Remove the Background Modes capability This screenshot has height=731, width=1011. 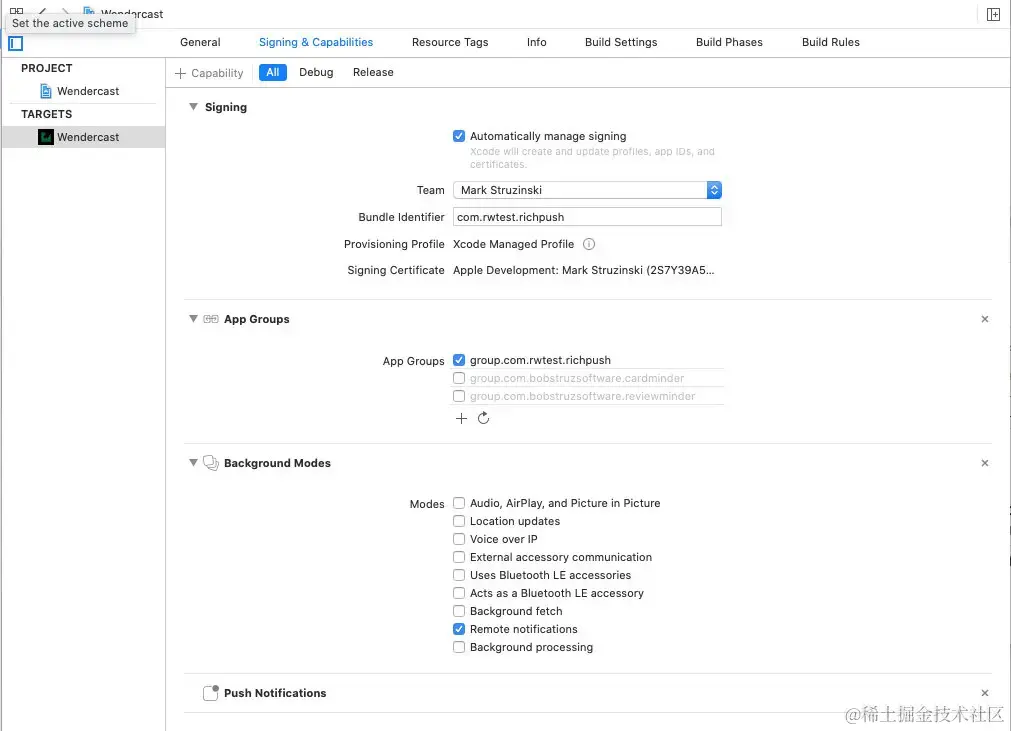pyautogui.click(x=985, y=463)
